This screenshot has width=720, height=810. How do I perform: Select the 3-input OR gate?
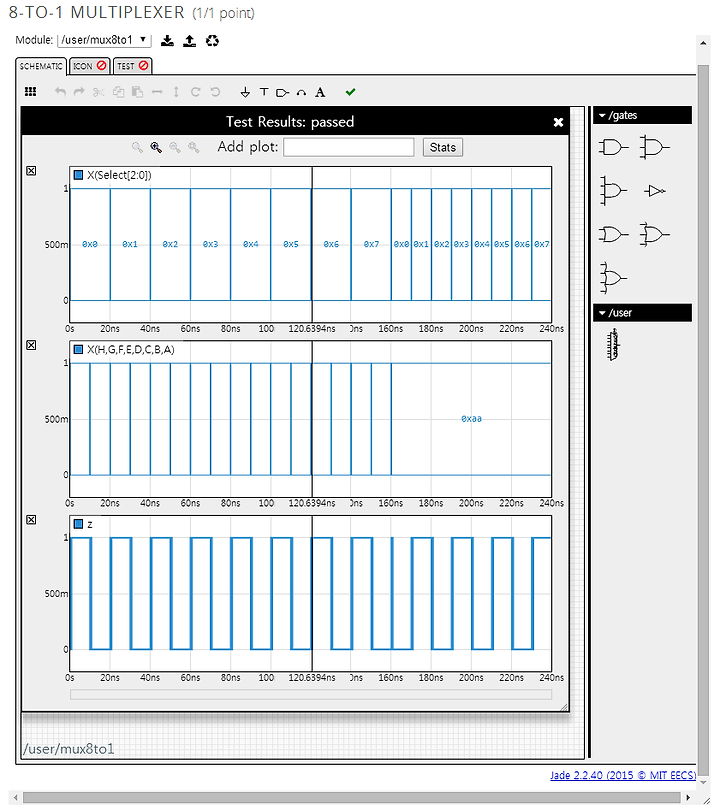tap(654, 235)
